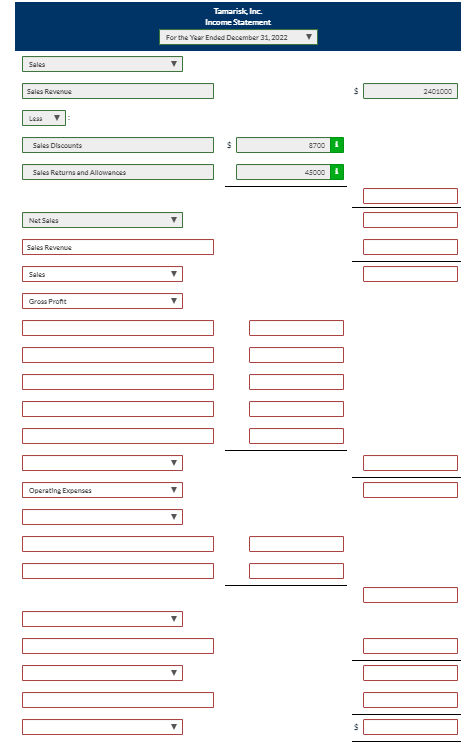Expand the Less dropdown
The image size is (471, 754).
(x=44, y=118)
